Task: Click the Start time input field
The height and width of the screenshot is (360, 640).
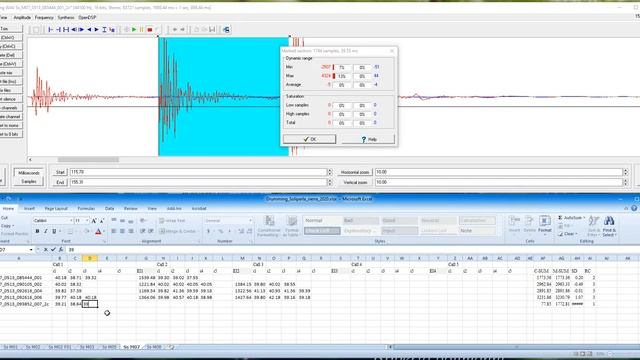Action: click(198, 172)
